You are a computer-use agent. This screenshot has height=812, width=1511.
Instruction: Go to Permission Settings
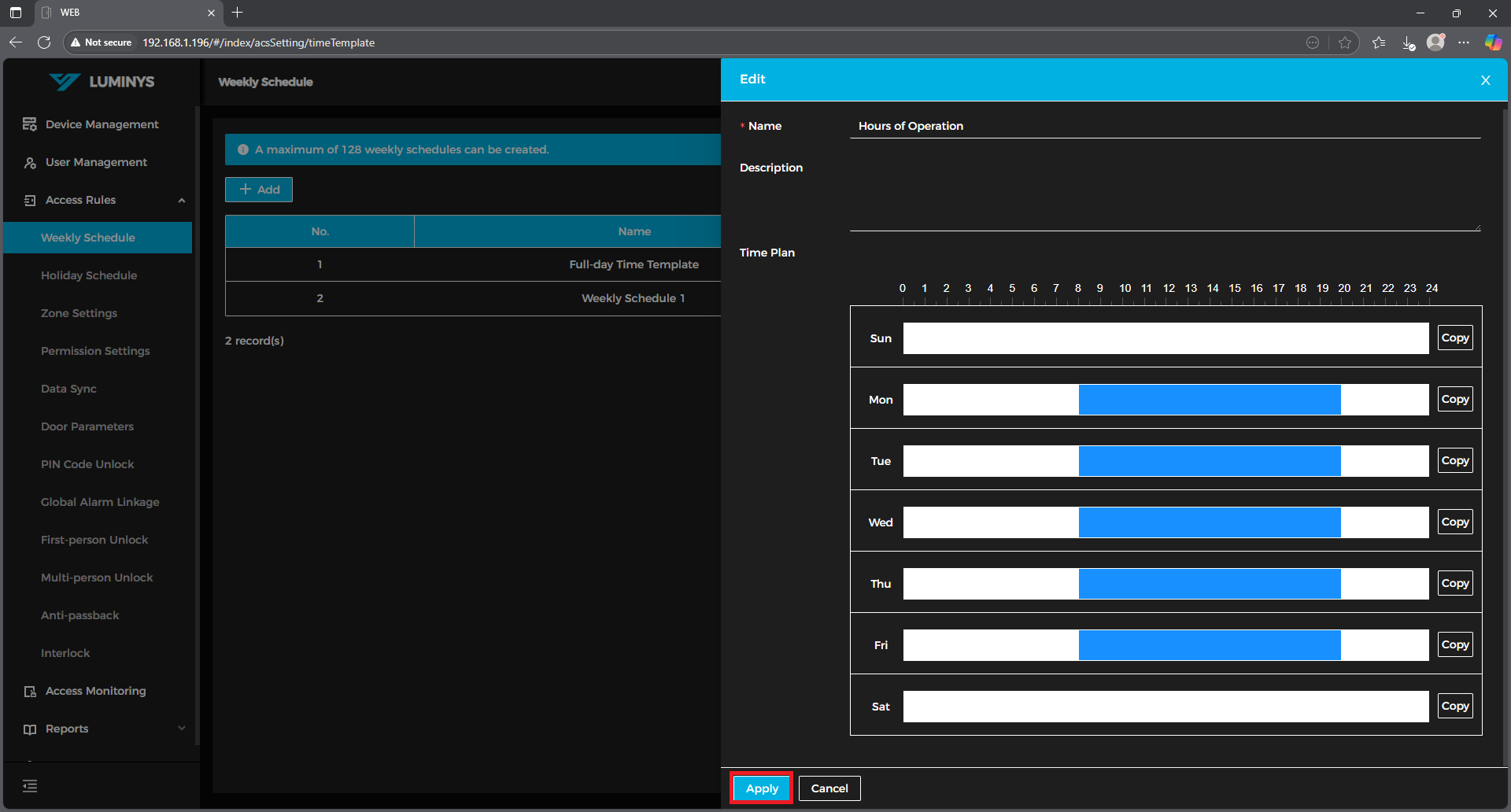coord(95,351)
